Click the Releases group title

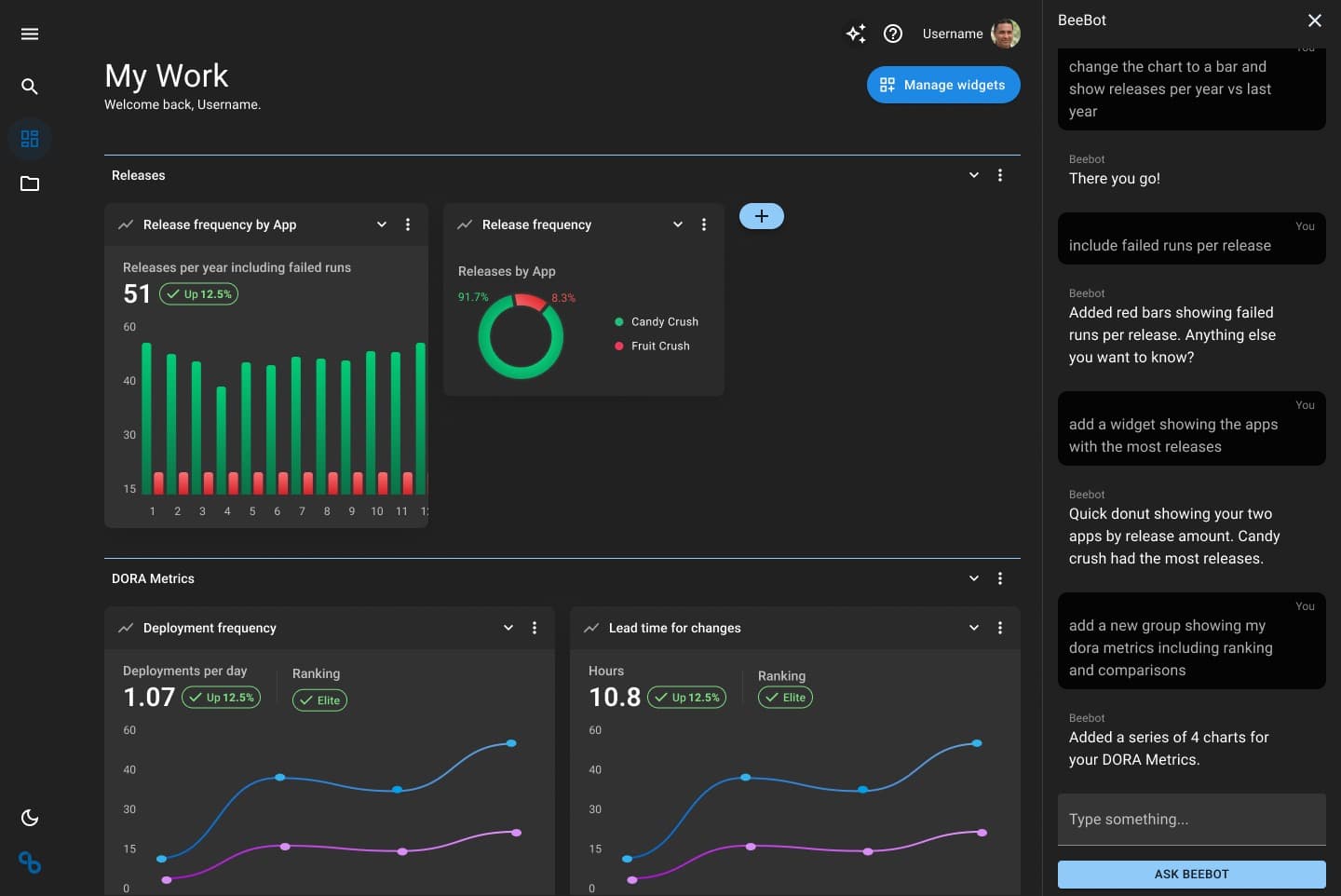point(139,175)
